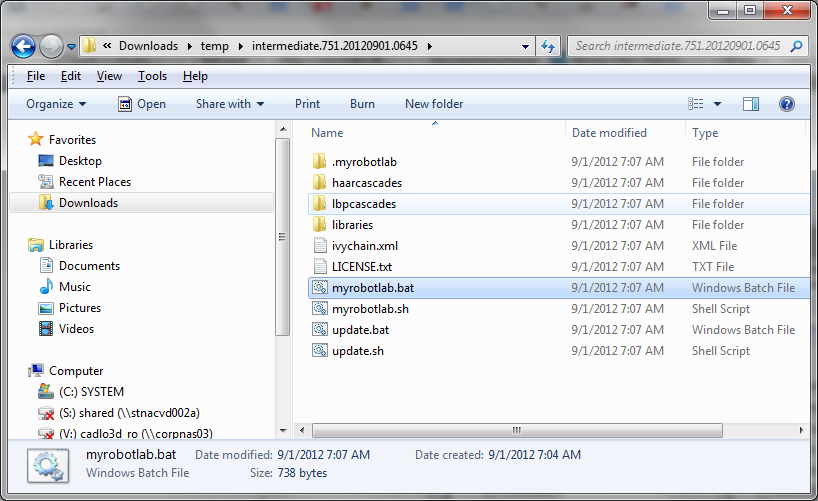Viewport: 818px width, 501px height.
Task: Click the Forward navigation arrow
Action: [51, 46]
